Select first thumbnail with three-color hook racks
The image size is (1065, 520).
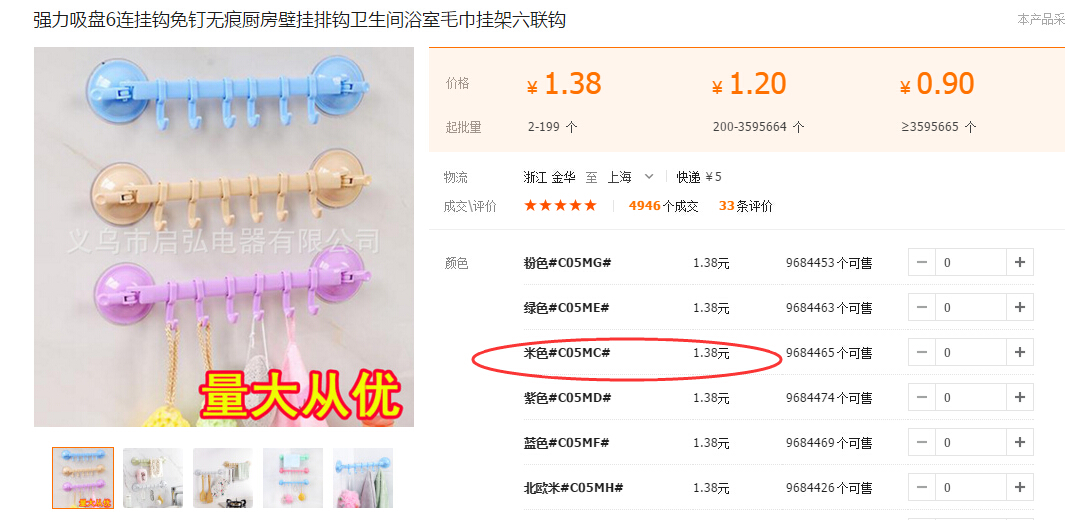point(83,478)
